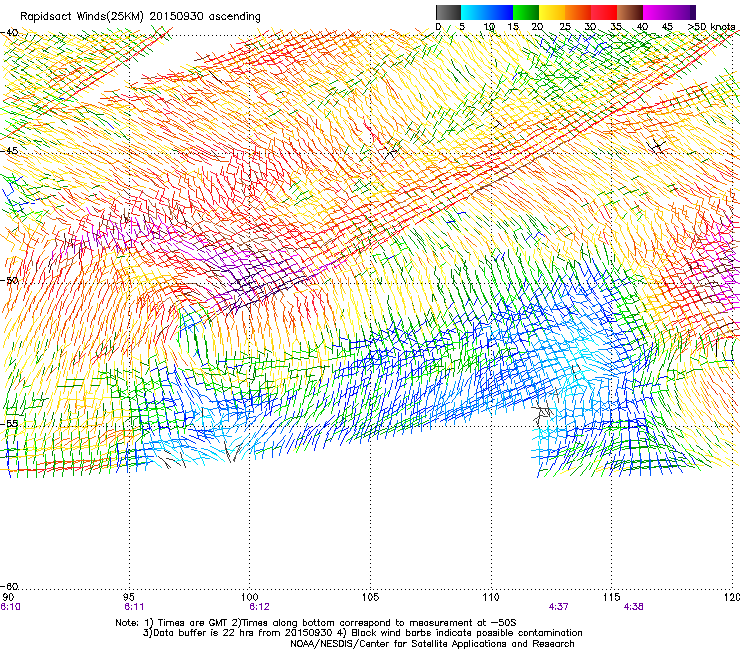Select the red 30-35 knots legend swatch
Viewport: 740px width, 650px height.
tap(604, 12)
